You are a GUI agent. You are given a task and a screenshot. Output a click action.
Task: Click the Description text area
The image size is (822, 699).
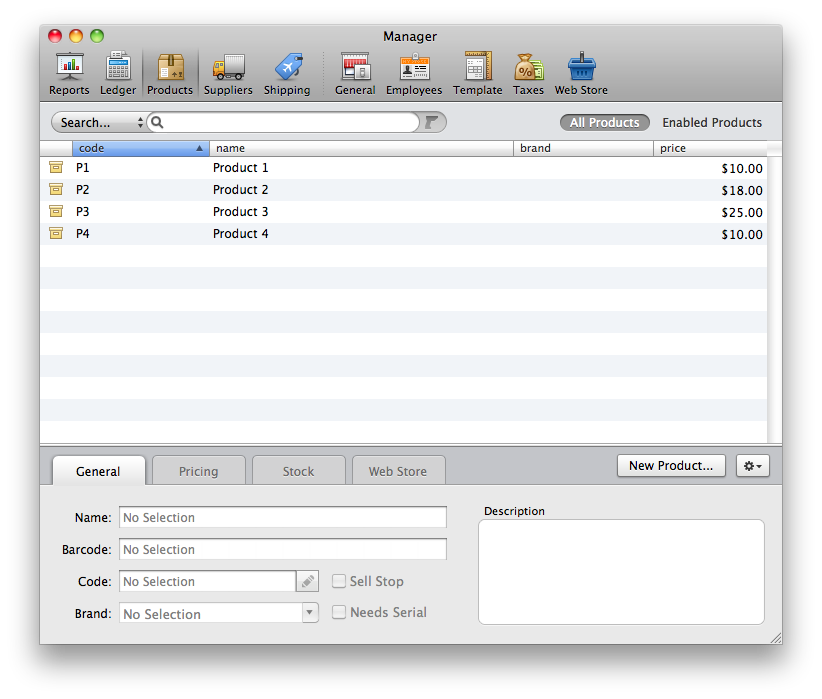tap(621, 572)
